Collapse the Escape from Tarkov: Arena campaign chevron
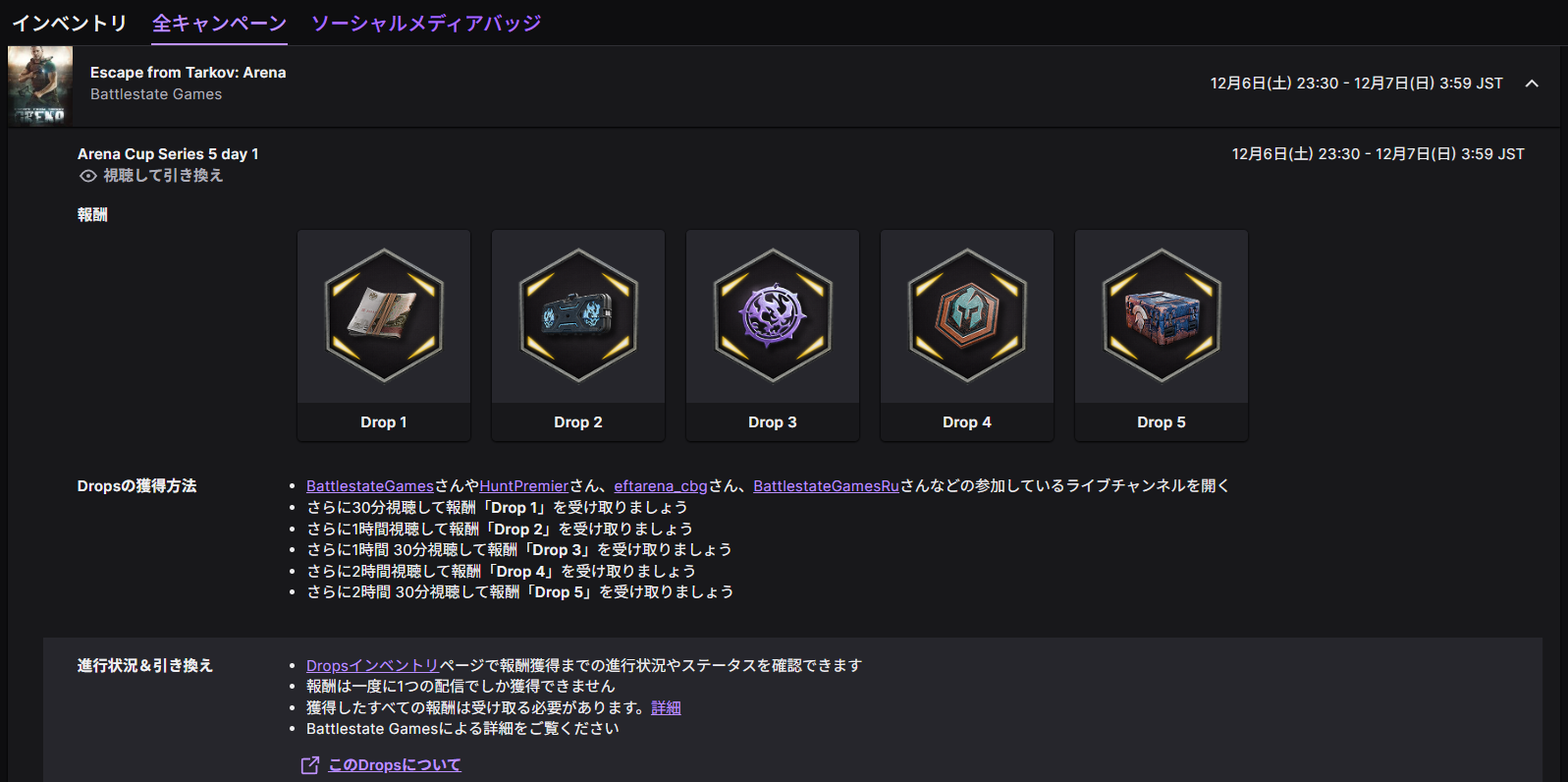1568x782 pixels. 1532,84
